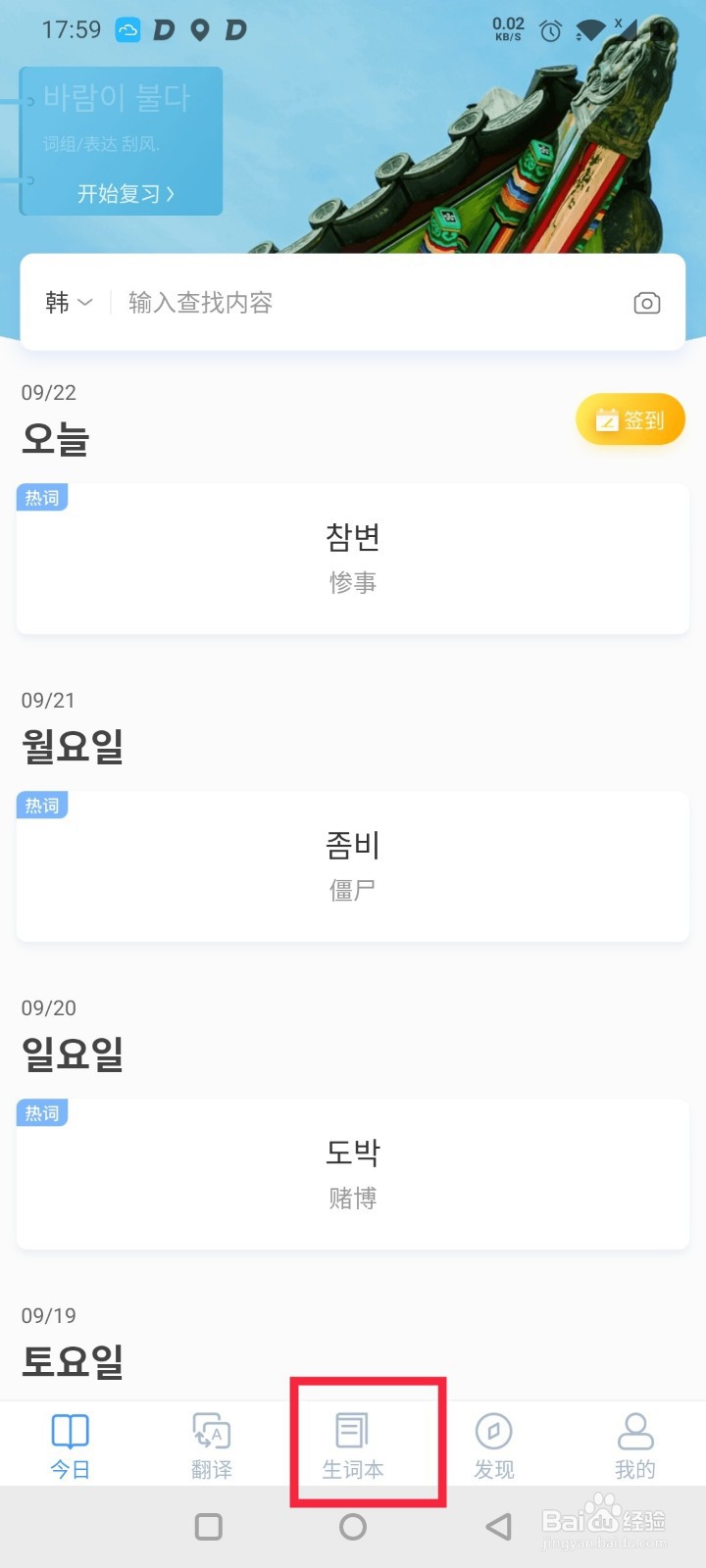Open the 我的 profile icon
The height and width of the screenshot is (1568, 706).
point(634,1445)
